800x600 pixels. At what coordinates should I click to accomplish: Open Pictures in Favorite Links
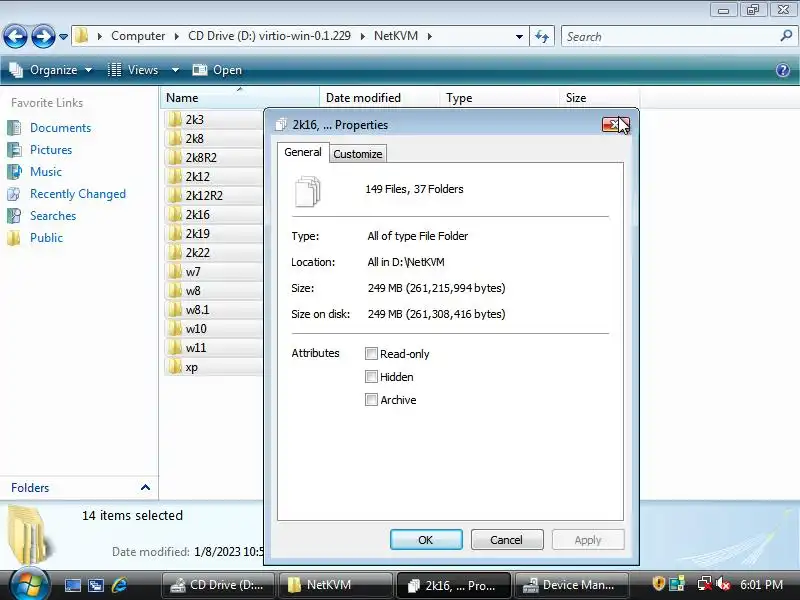point(51,149)
